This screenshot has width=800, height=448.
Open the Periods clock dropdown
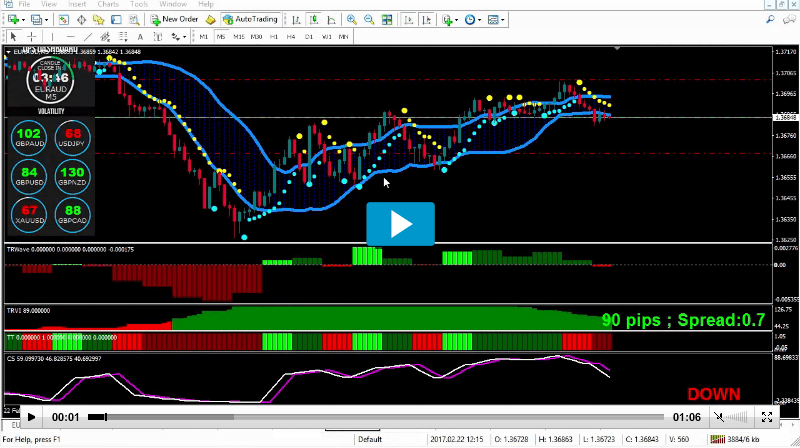472,20
